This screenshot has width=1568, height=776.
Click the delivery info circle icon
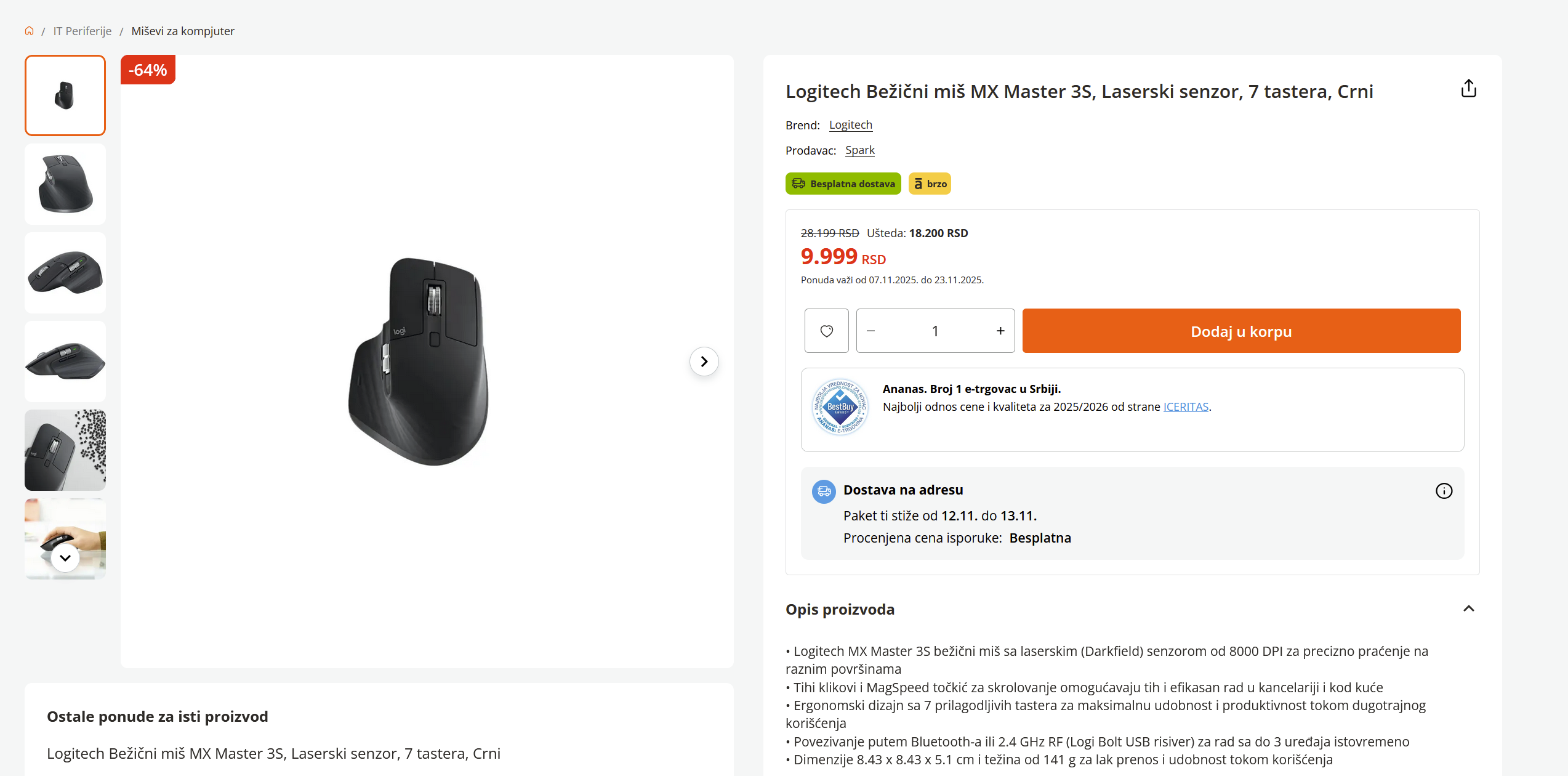pyautogui.click(x=1444, y=491)
